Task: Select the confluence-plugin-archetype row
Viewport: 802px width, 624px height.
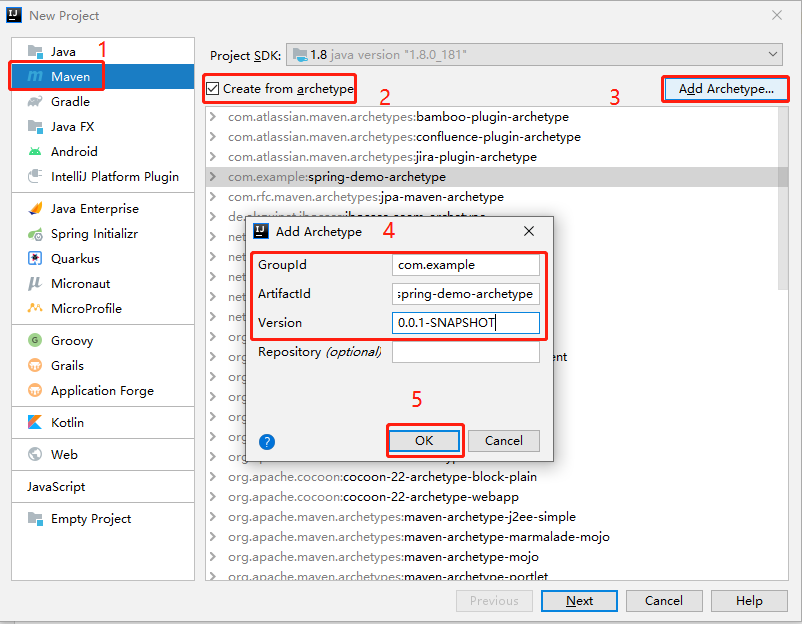Action: (x=492, y=137)
